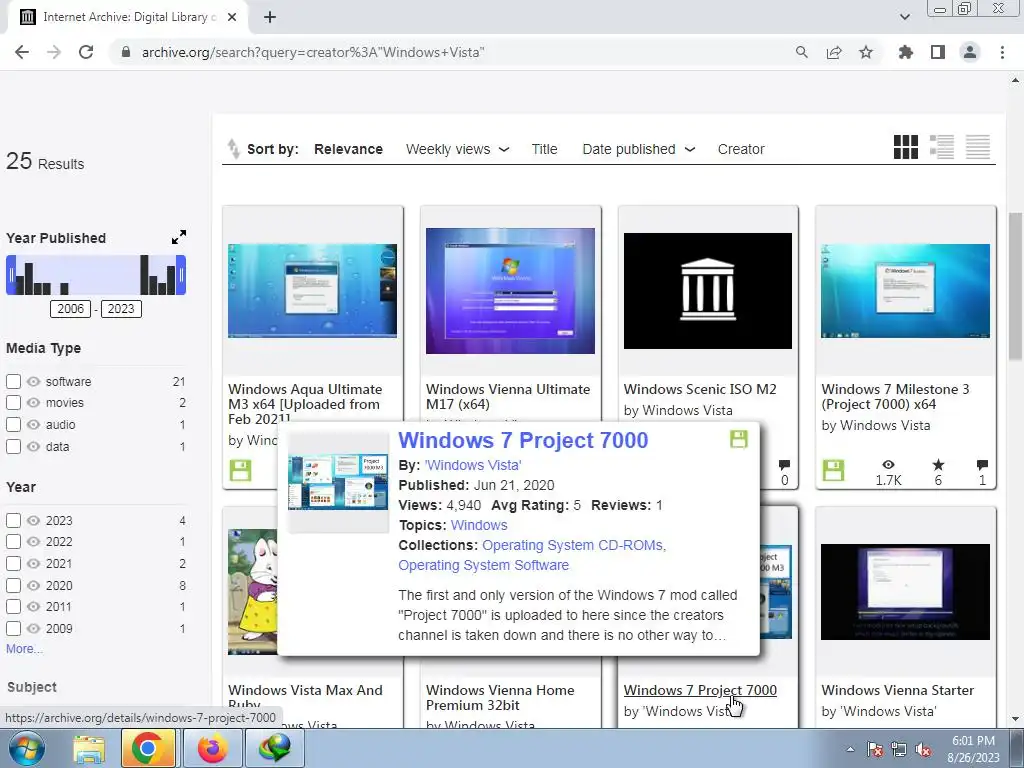Switch to tile grid view
Screen dimensions: 1024x768
[x=906, y=147]
